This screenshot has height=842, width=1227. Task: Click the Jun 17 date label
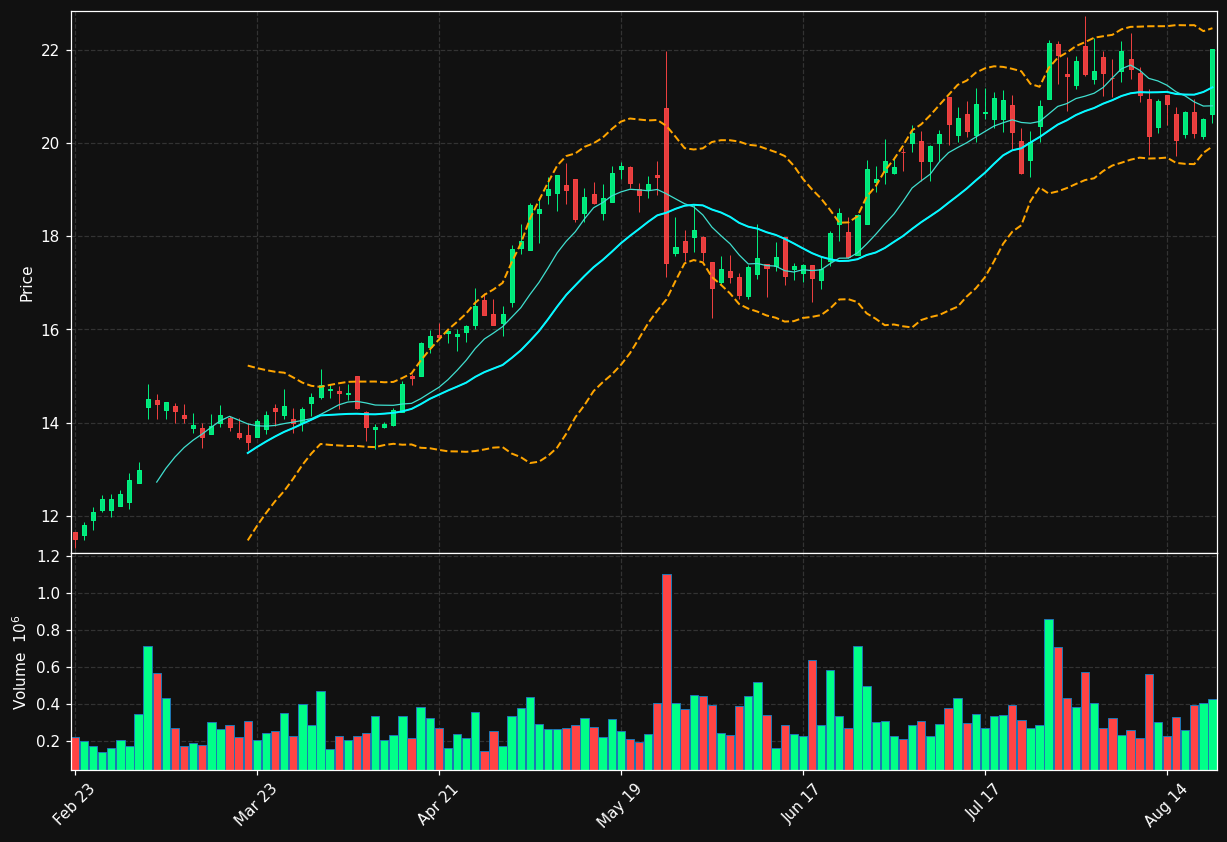click(801, 803)
